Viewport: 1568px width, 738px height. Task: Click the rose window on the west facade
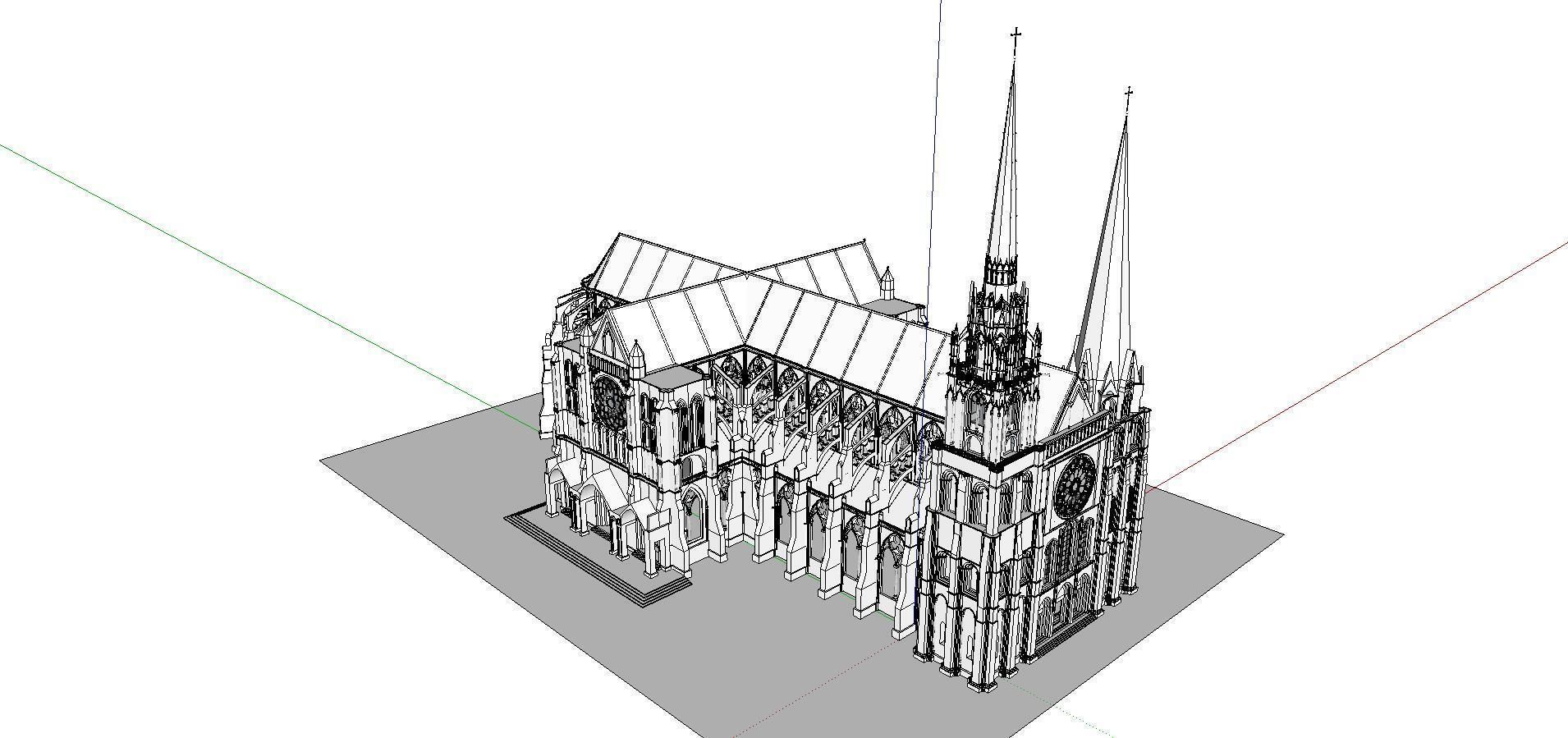[x=1075, y=485]
